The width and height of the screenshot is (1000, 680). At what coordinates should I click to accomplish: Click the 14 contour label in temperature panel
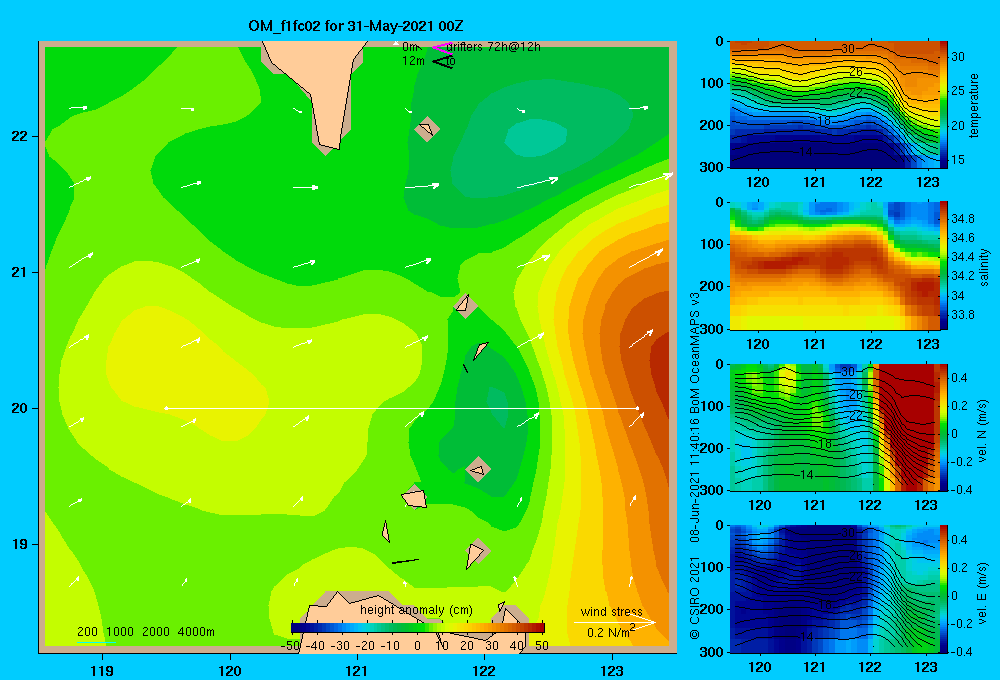(806, 152)
